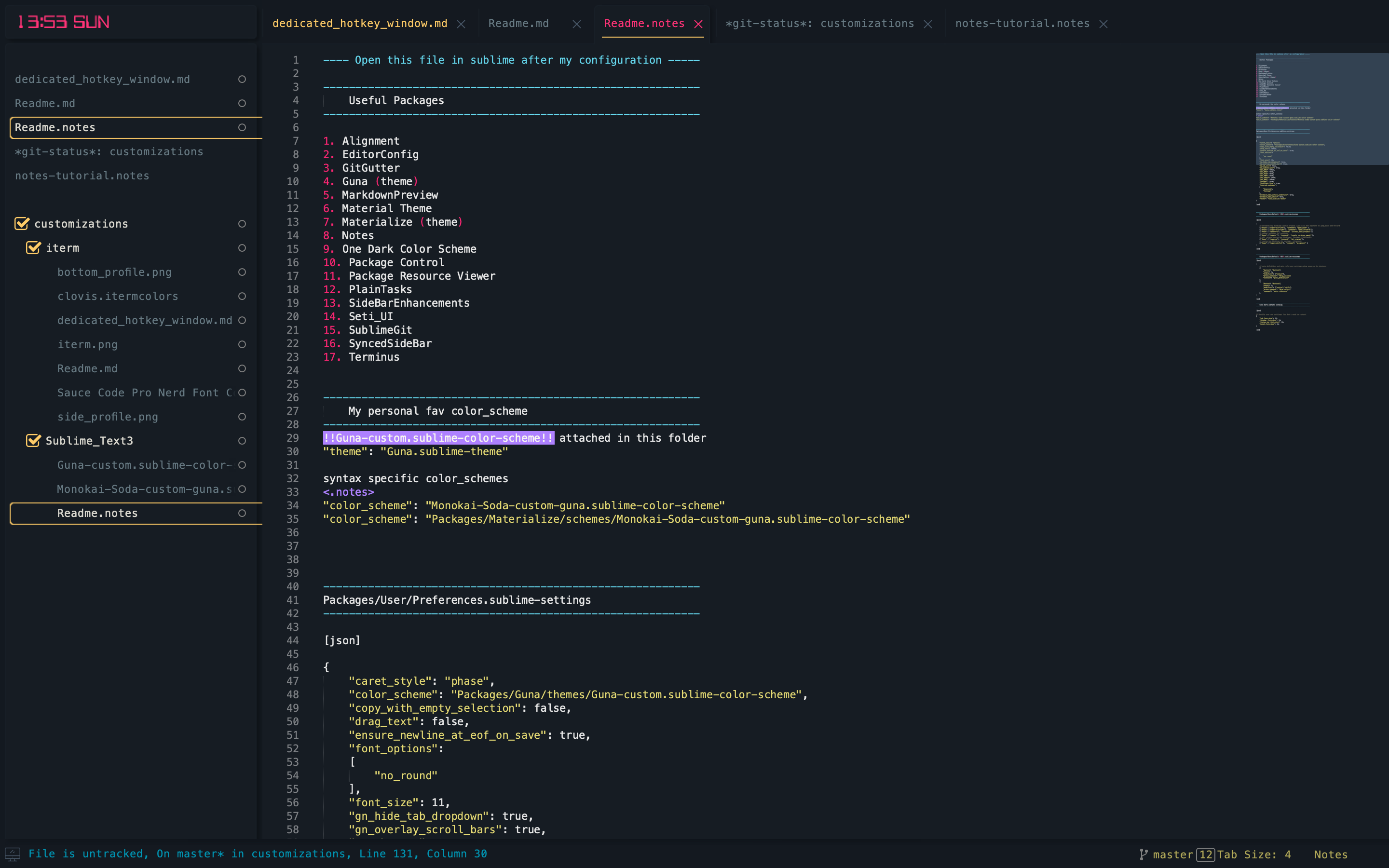Switch to the notes-tutorial.notes tab

(1021, 24)
